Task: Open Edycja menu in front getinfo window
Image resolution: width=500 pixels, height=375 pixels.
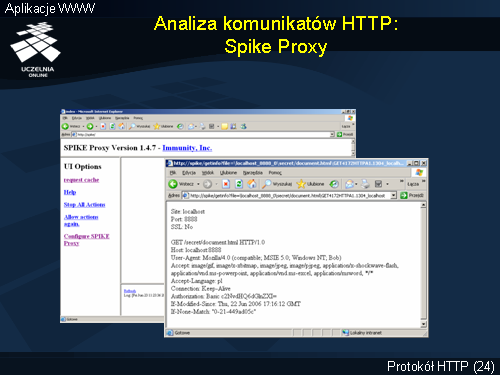Action: (x=189, y=173)
